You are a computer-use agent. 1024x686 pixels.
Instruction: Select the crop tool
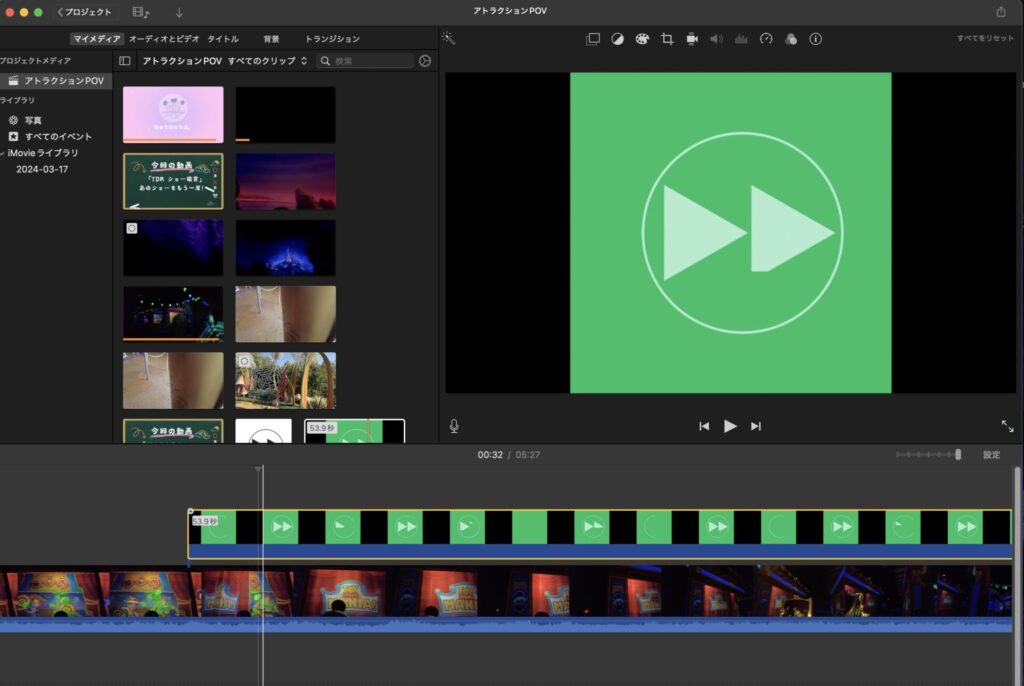click(x=667, y=39)
